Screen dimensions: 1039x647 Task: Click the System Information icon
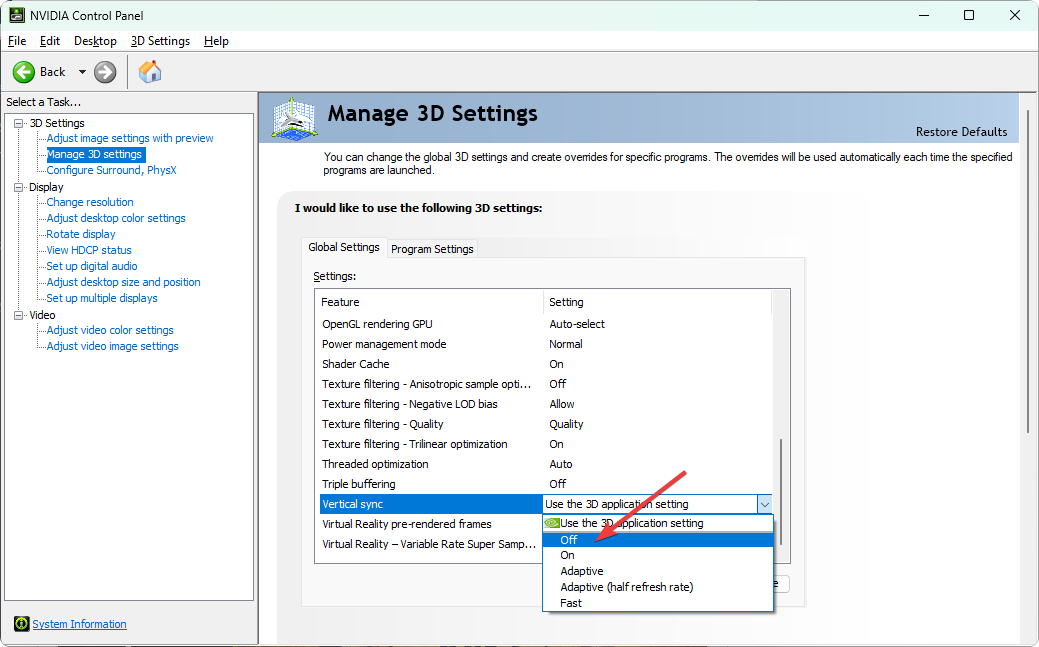[x=21, y=624]
